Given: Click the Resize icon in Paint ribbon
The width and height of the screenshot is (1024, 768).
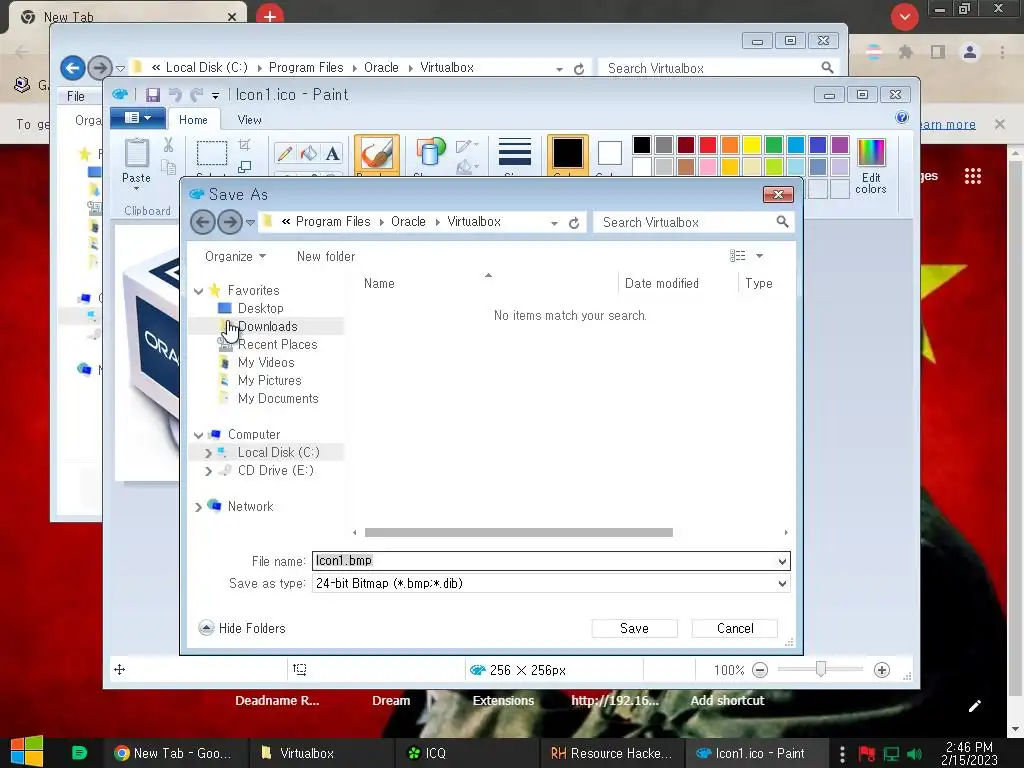Looking at the screenshot, I should click(x=245, y=167).
